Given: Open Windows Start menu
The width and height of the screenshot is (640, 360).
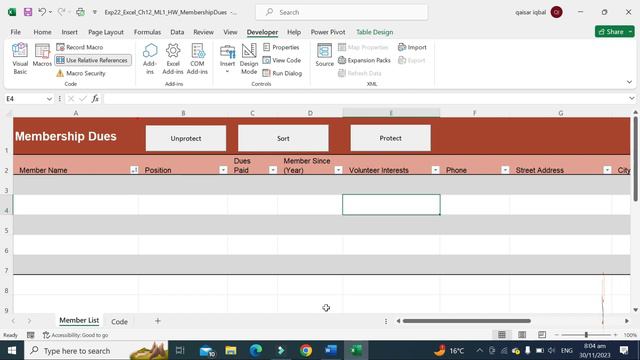Looking at the screenshot, I should pos(12,350).
